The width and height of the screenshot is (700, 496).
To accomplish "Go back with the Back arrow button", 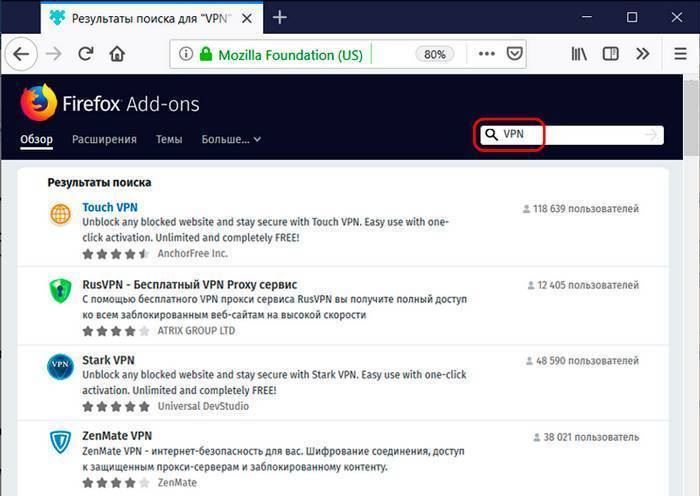I will (x=21, y=54).
